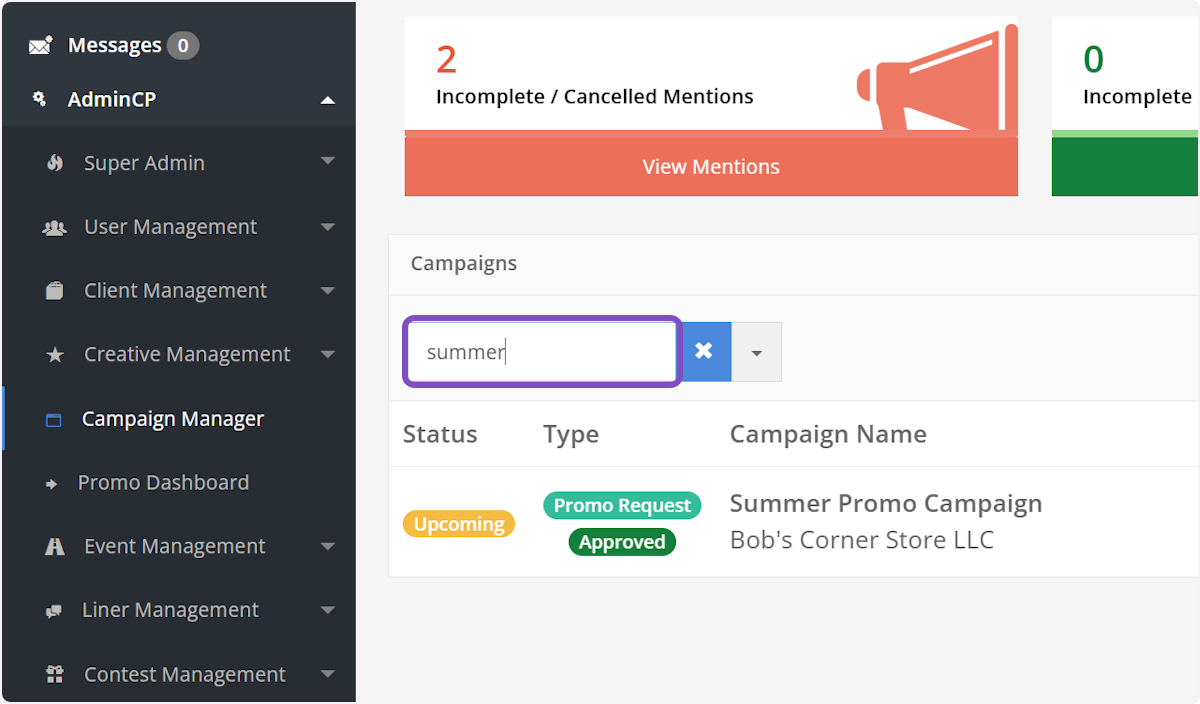Click the Campaign Manager window icon
The width and height of the screenshot is (1200, 704).
coord(55,418)
